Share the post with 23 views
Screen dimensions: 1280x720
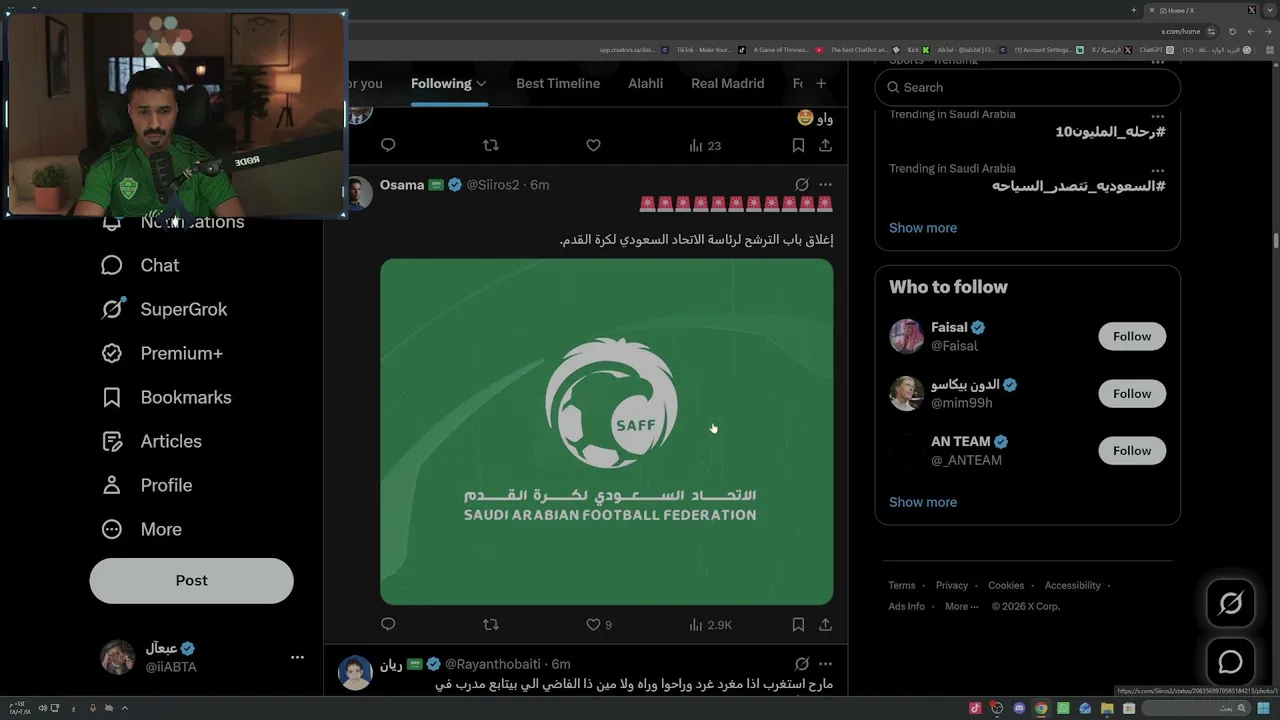coord(825,145)
